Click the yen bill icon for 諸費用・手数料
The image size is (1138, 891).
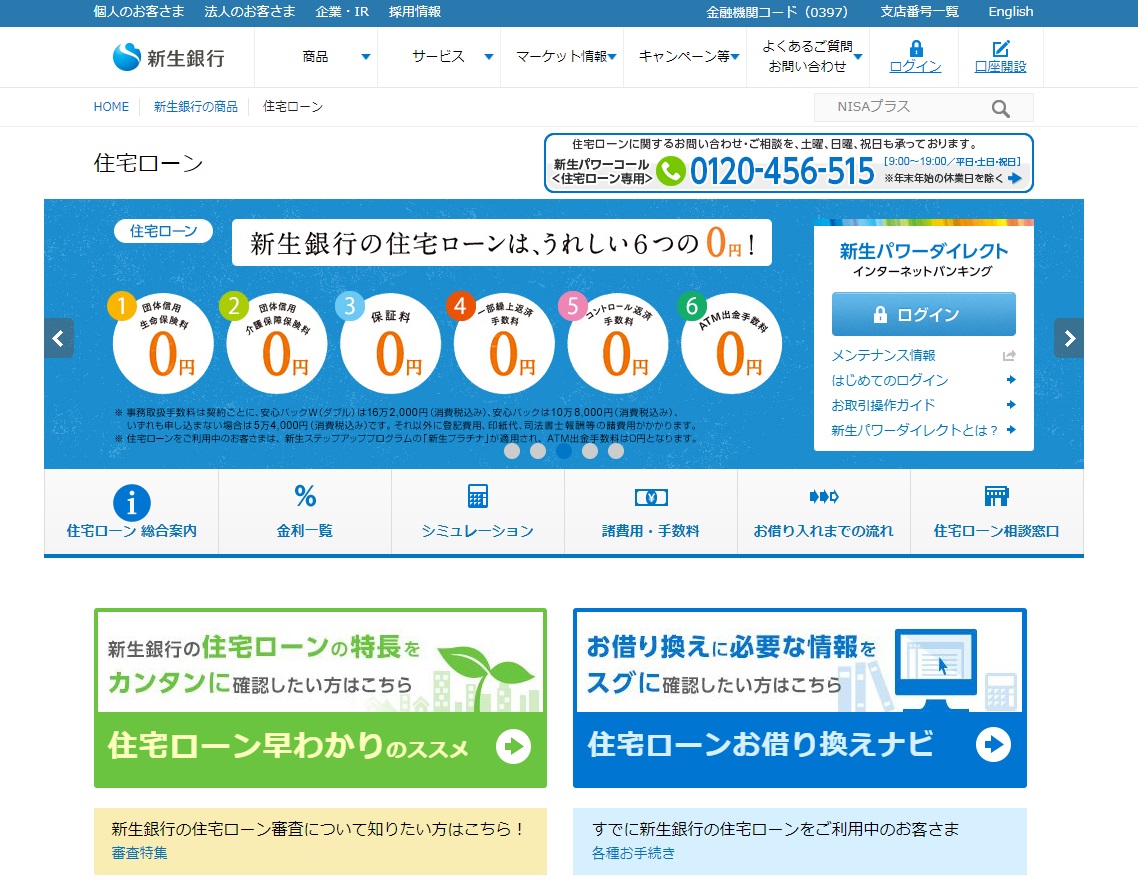[x=651, y=497]
